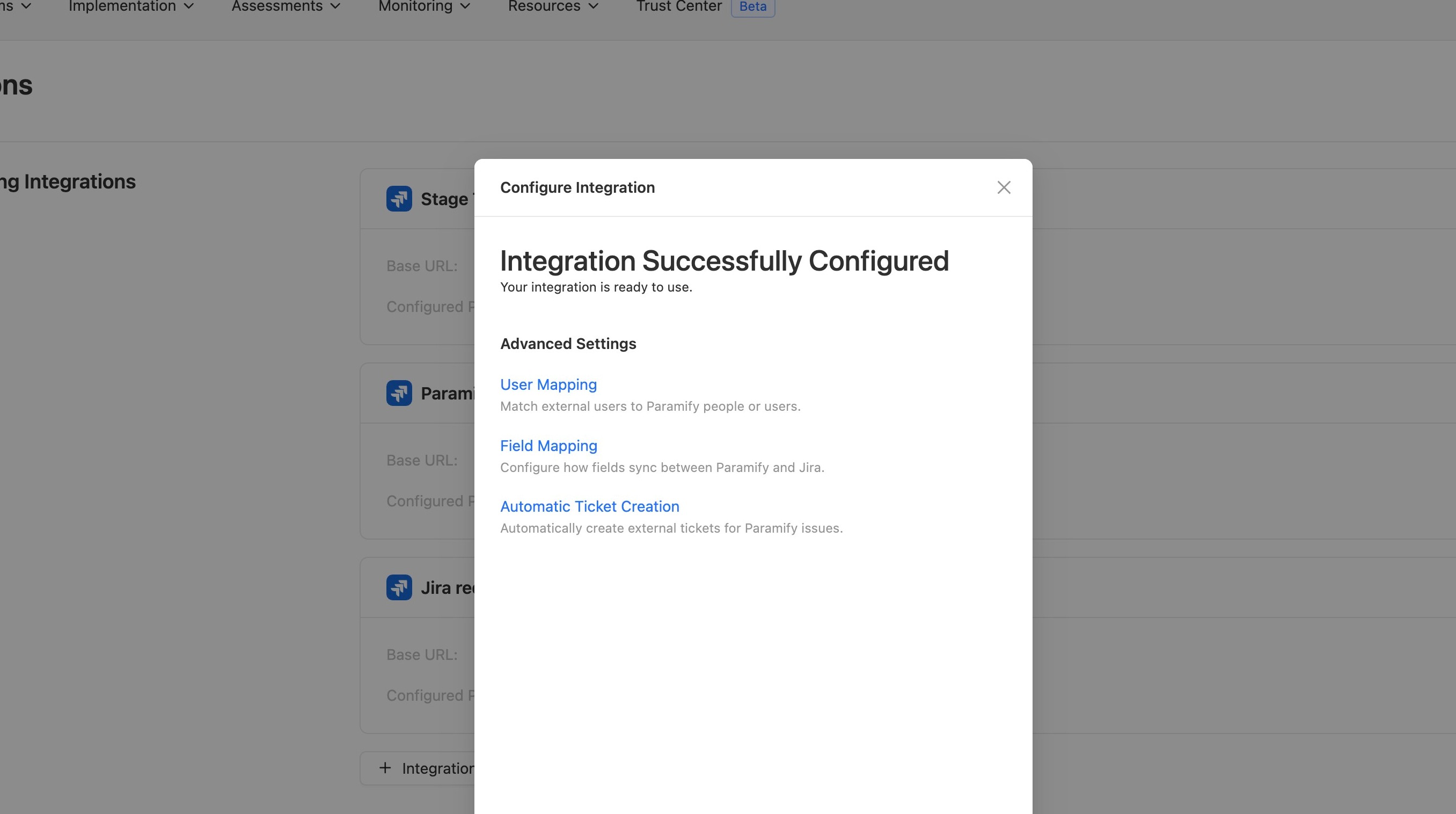Close the Configure Integration dialog
This screenshot has width=1456, height=814.
click(1003, 187)
